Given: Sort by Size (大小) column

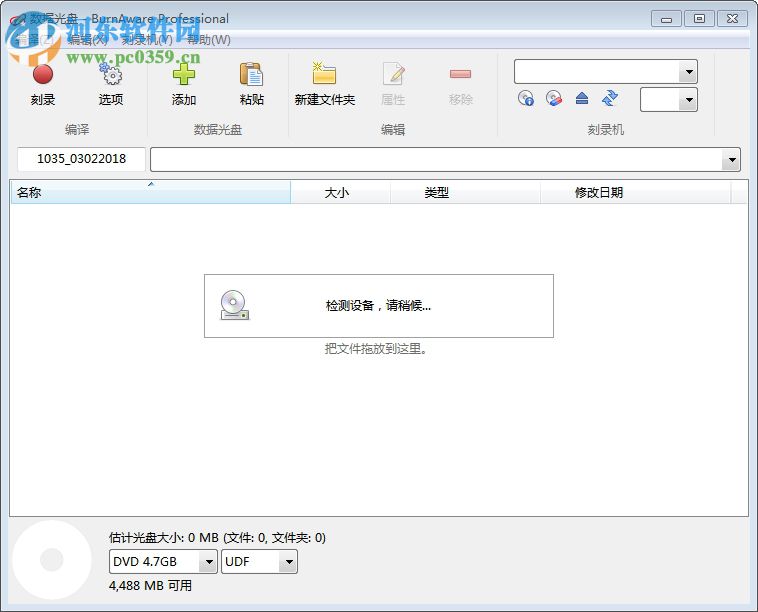Looking at the screenshot, I should [x=340, y=192].
